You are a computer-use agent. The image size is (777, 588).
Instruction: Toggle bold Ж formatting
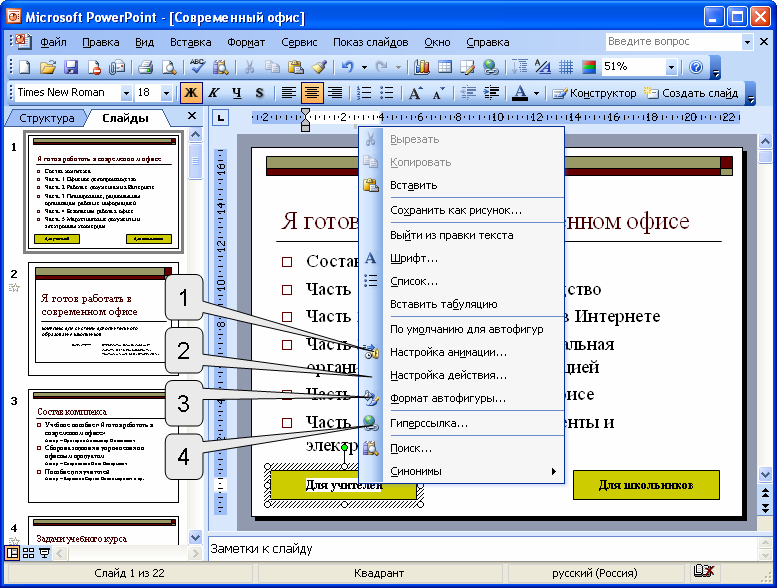click(x=191, y=93)
